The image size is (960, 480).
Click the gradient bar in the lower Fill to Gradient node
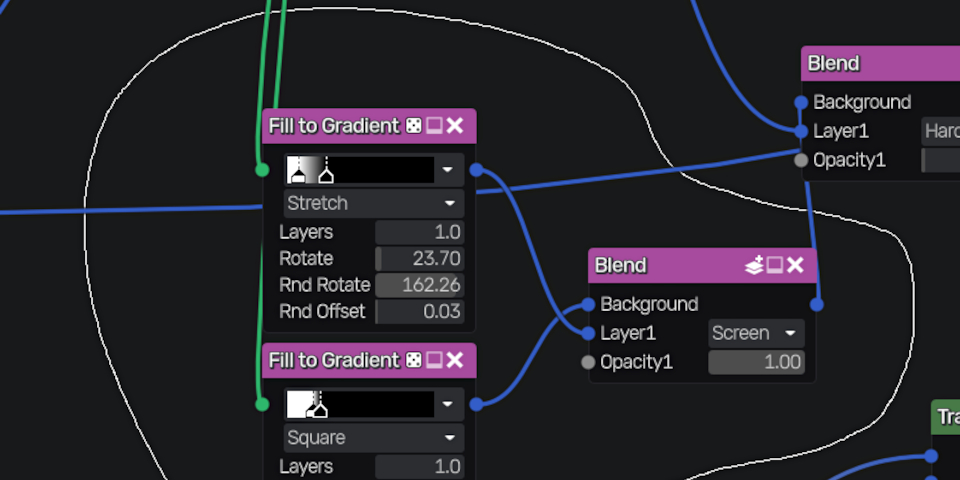[360, 404]
